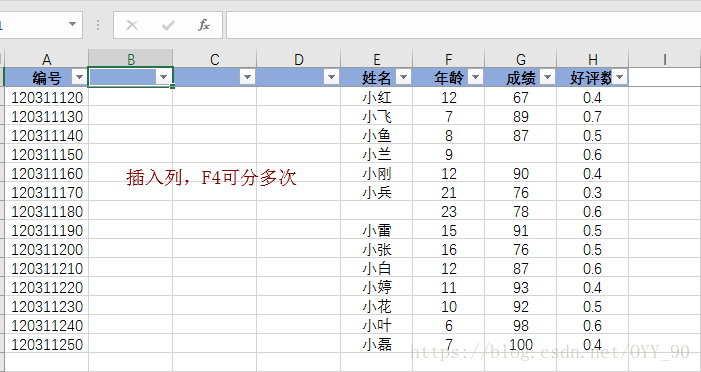701x372 pixels.
Task: Click into the formula bar input field
Action: (x=463, y=25)
